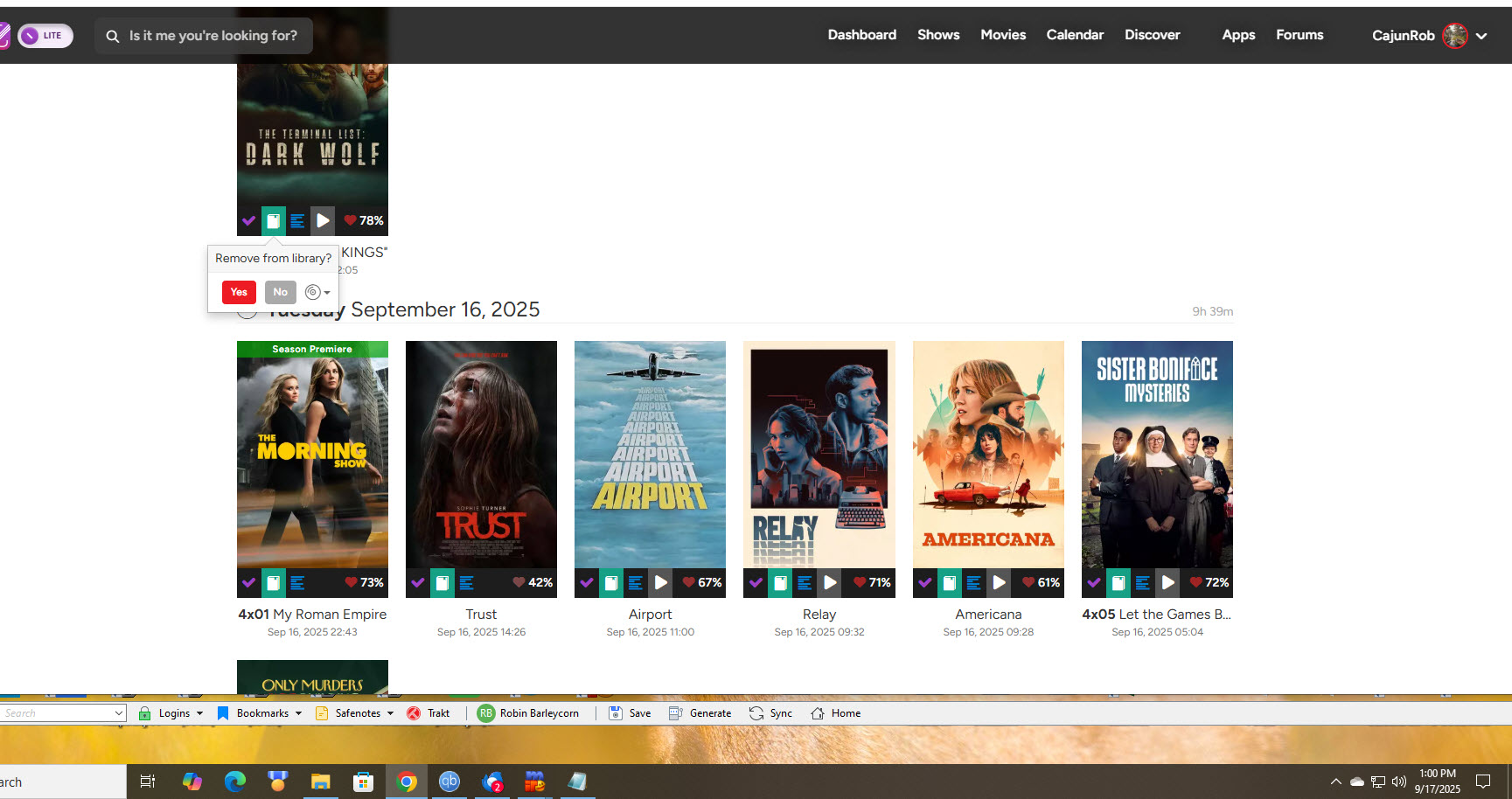The image size is (1512, 799).
Task: Toggle watched checkmark for Relay
Action: (756, 583)
